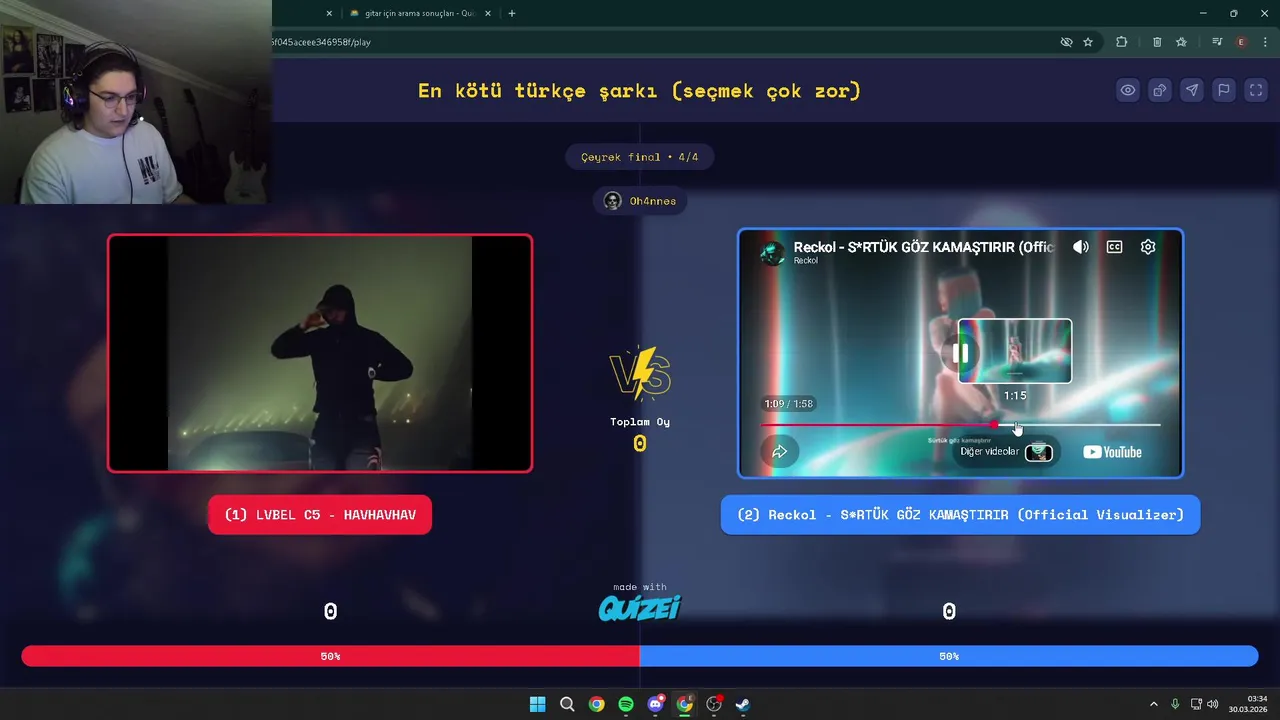The height and width of the screenshot is (720, 1280).
Task: Click the crossed-eye icon in address bar
Action: tap(1066, 42)
